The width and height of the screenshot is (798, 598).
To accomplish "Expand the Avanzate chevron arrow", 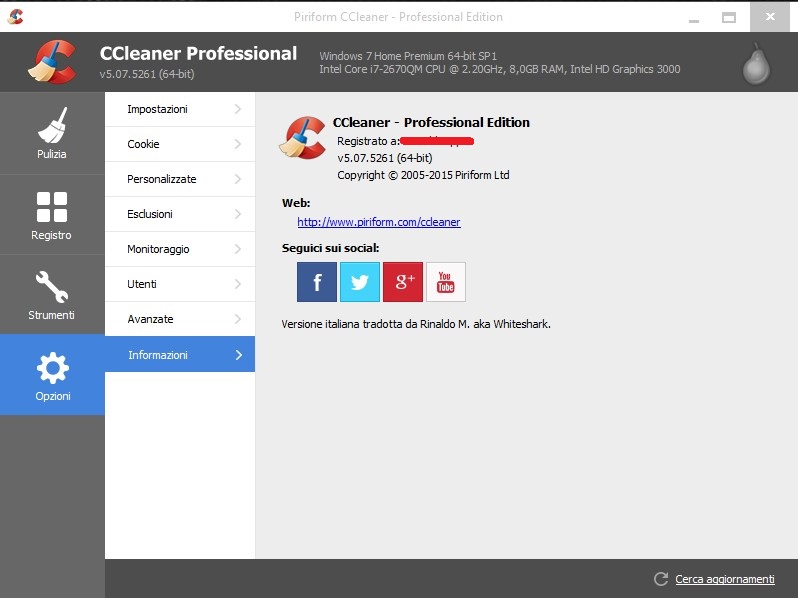I will point(238,319).
